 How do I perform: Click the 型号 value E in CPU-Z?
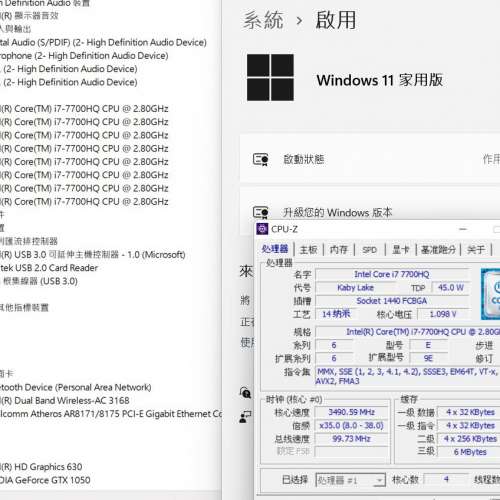click(428, 345)
